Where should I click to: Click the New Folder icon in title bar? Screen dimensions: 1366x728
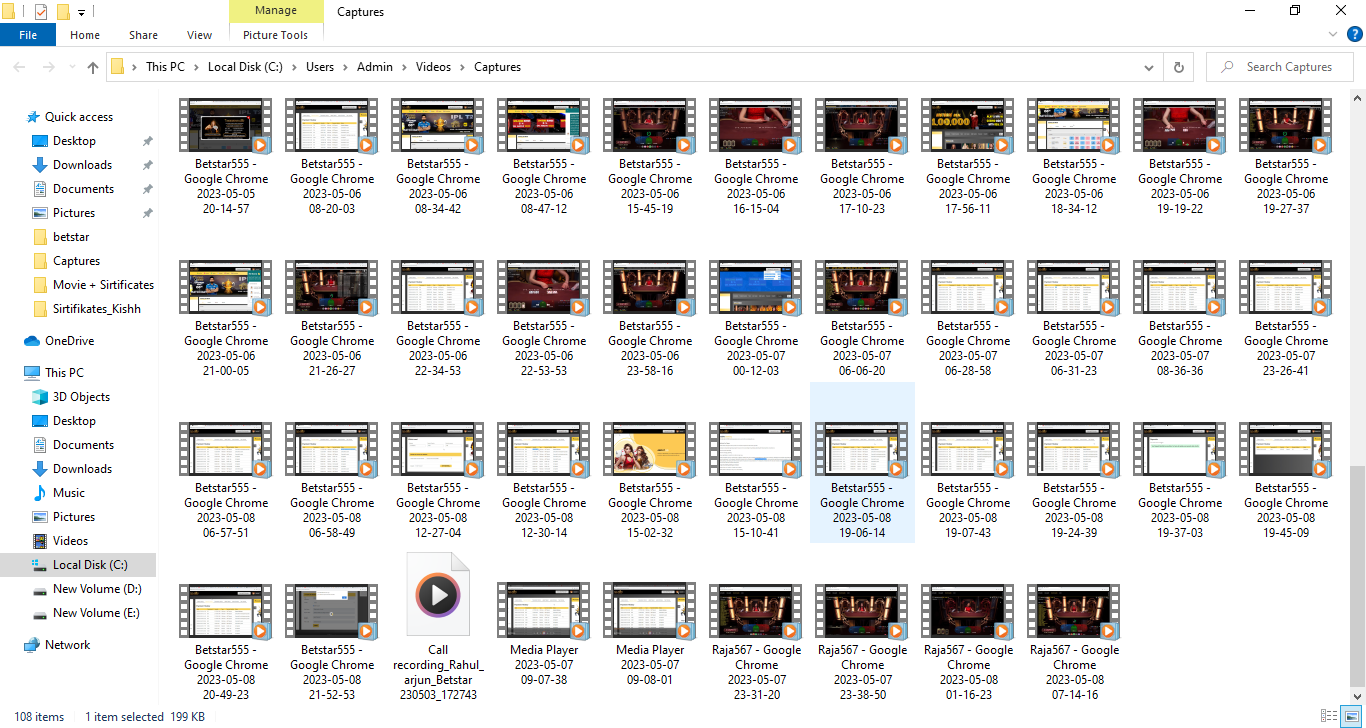click(63, 12)
